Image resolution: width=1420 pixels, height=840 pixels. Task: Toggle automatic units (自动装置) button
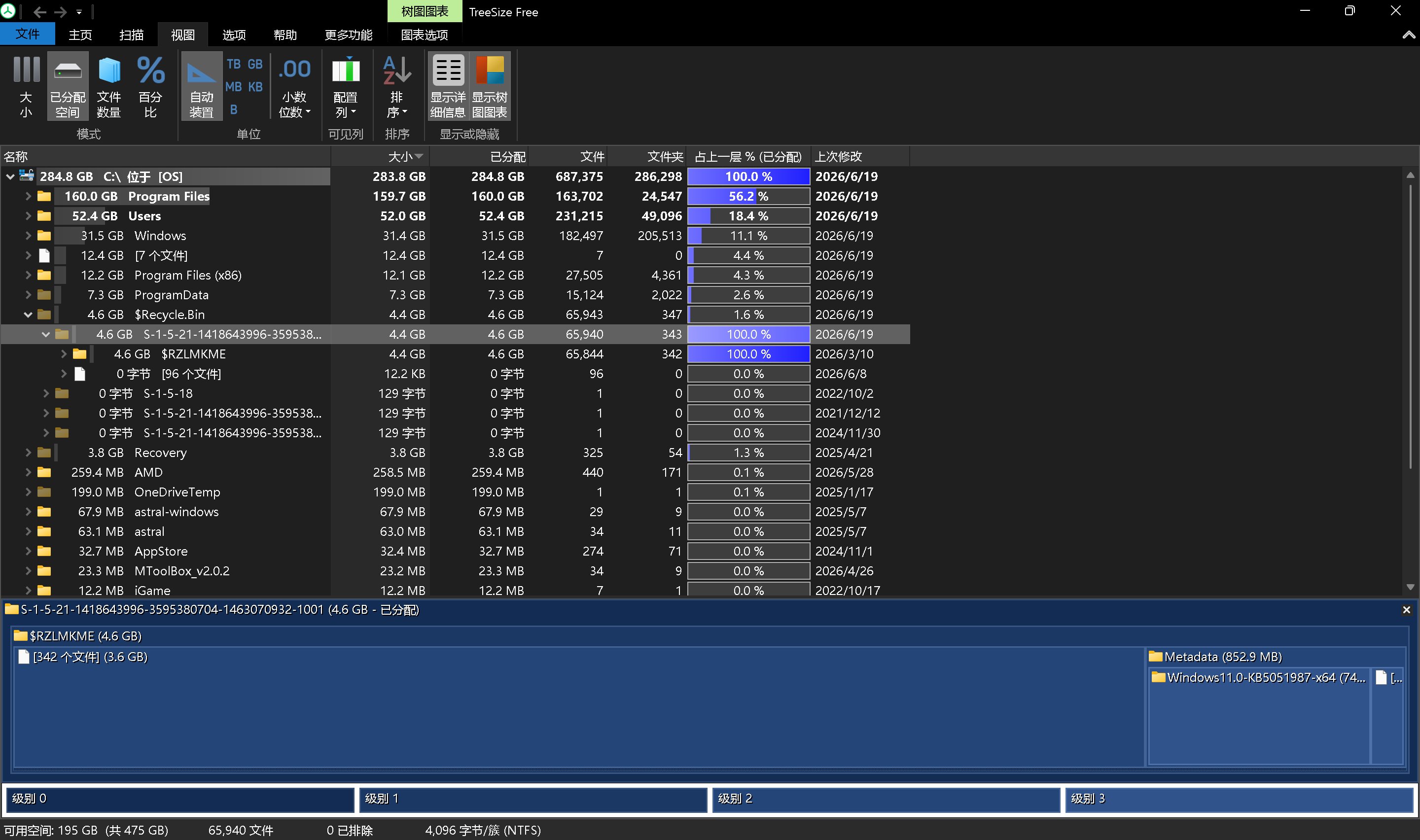[x=202, y=86]
